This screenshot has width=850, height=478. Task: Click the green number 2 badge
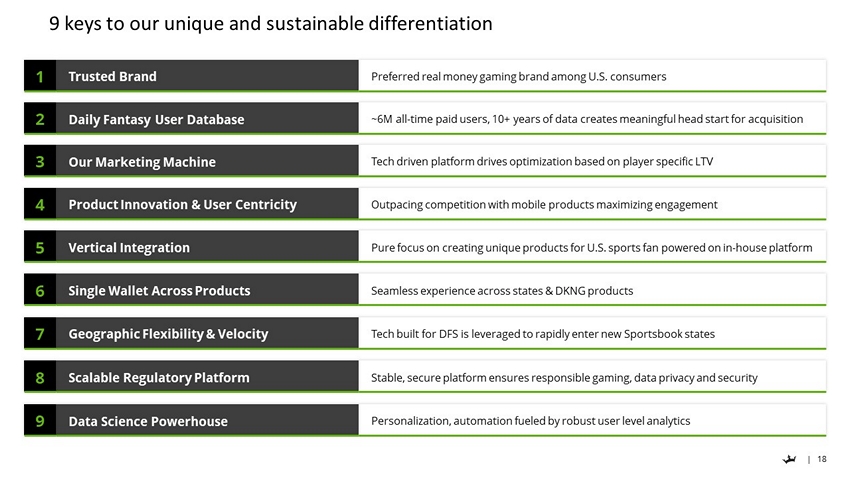pyautogui.click(x=39, y=119)
